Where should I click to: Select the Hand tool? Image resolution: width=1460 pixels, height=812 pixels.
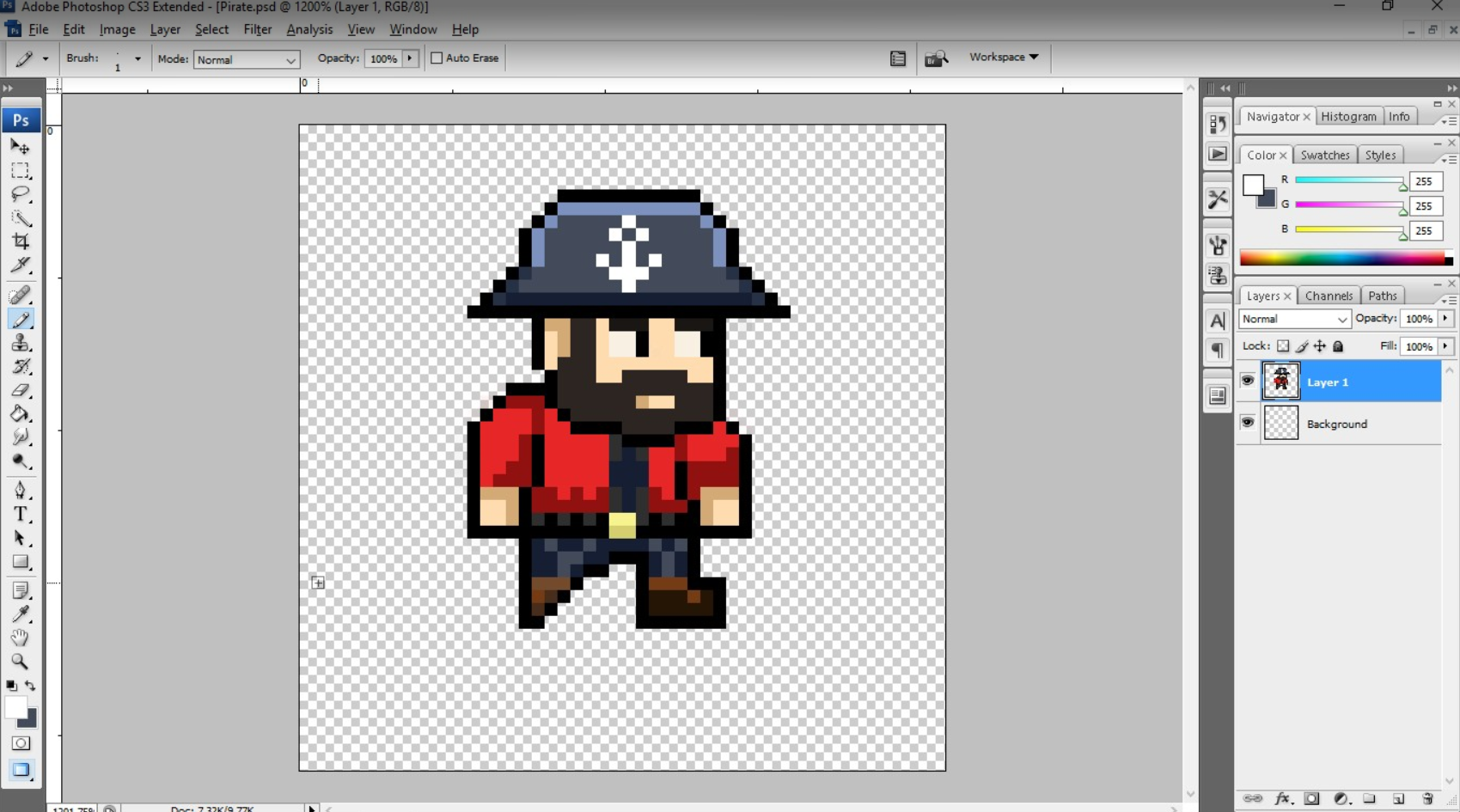tap(21, 638)
